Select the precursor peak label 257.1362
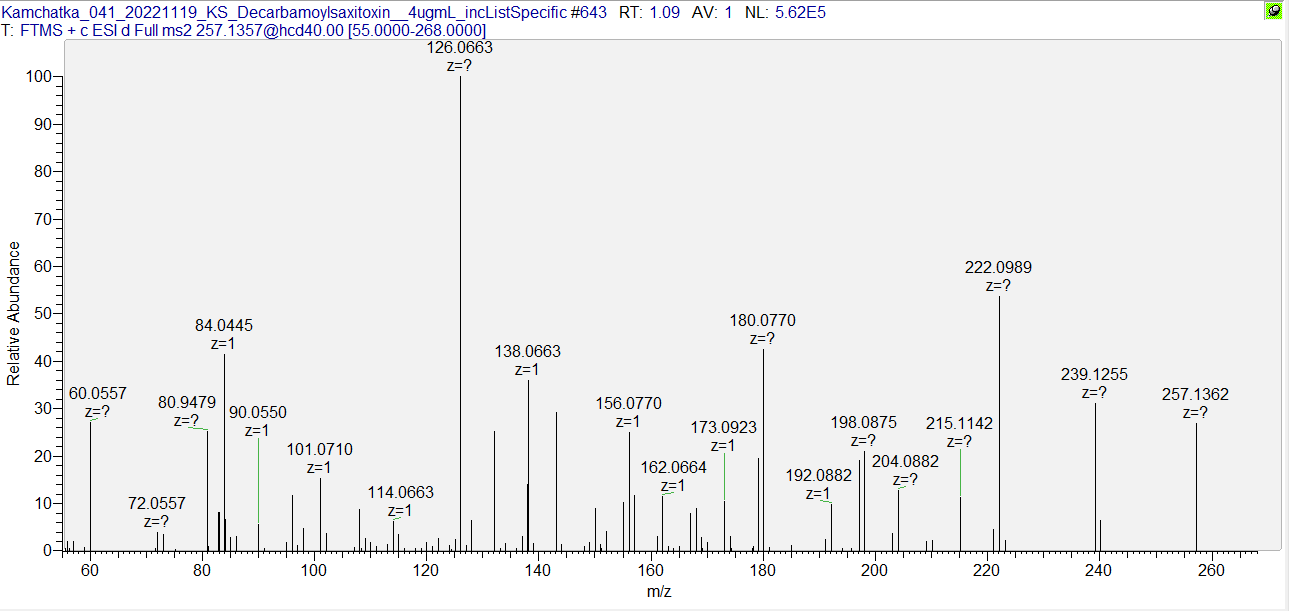The height and width of the screenshot is (611, 1289). [x=1195, y=395]
